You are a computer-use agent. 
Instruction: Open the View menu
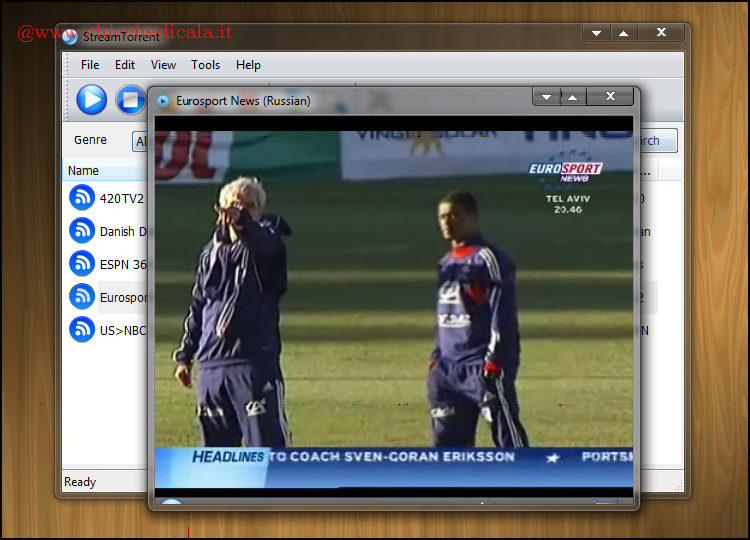pyautogui.click(x=163, y=65)
